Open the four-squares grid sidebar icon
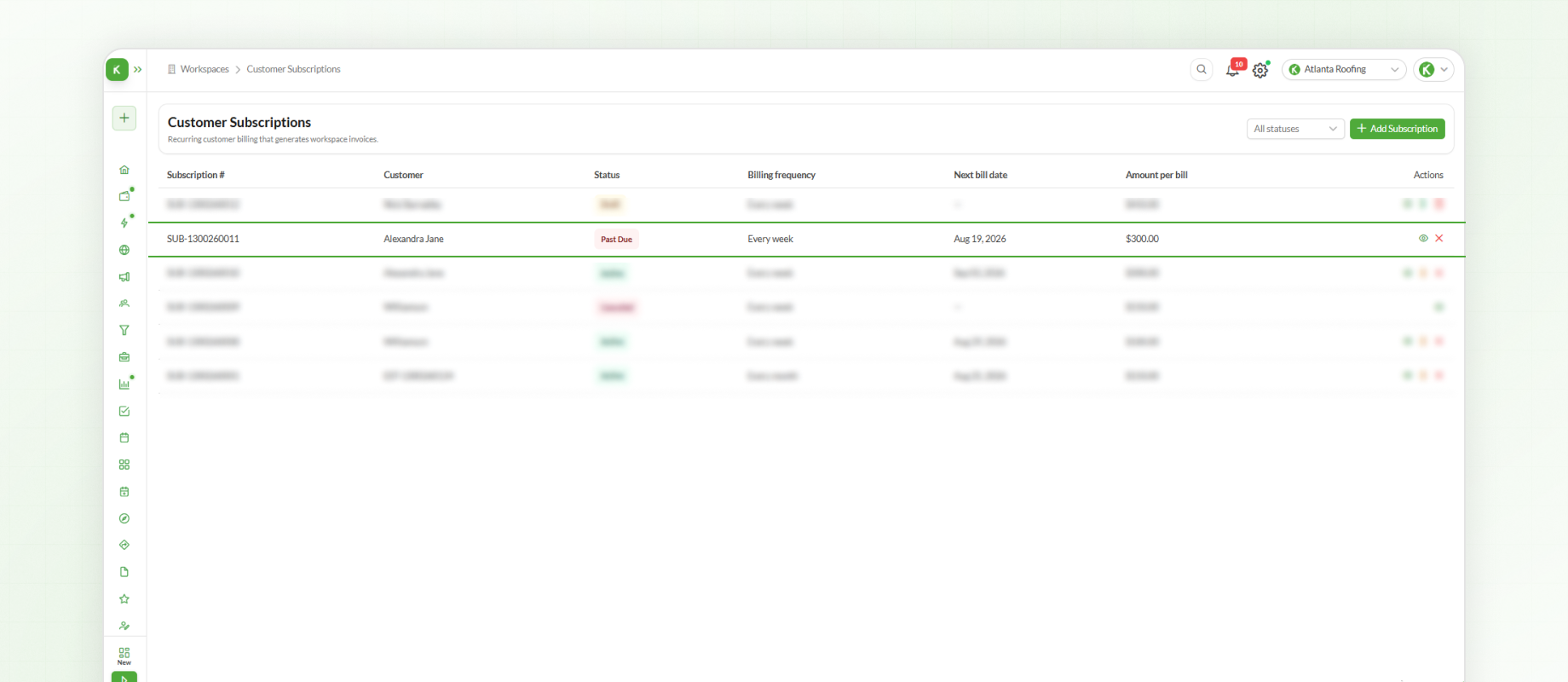This screenshot has width=1568, height=682. [124, 465]
